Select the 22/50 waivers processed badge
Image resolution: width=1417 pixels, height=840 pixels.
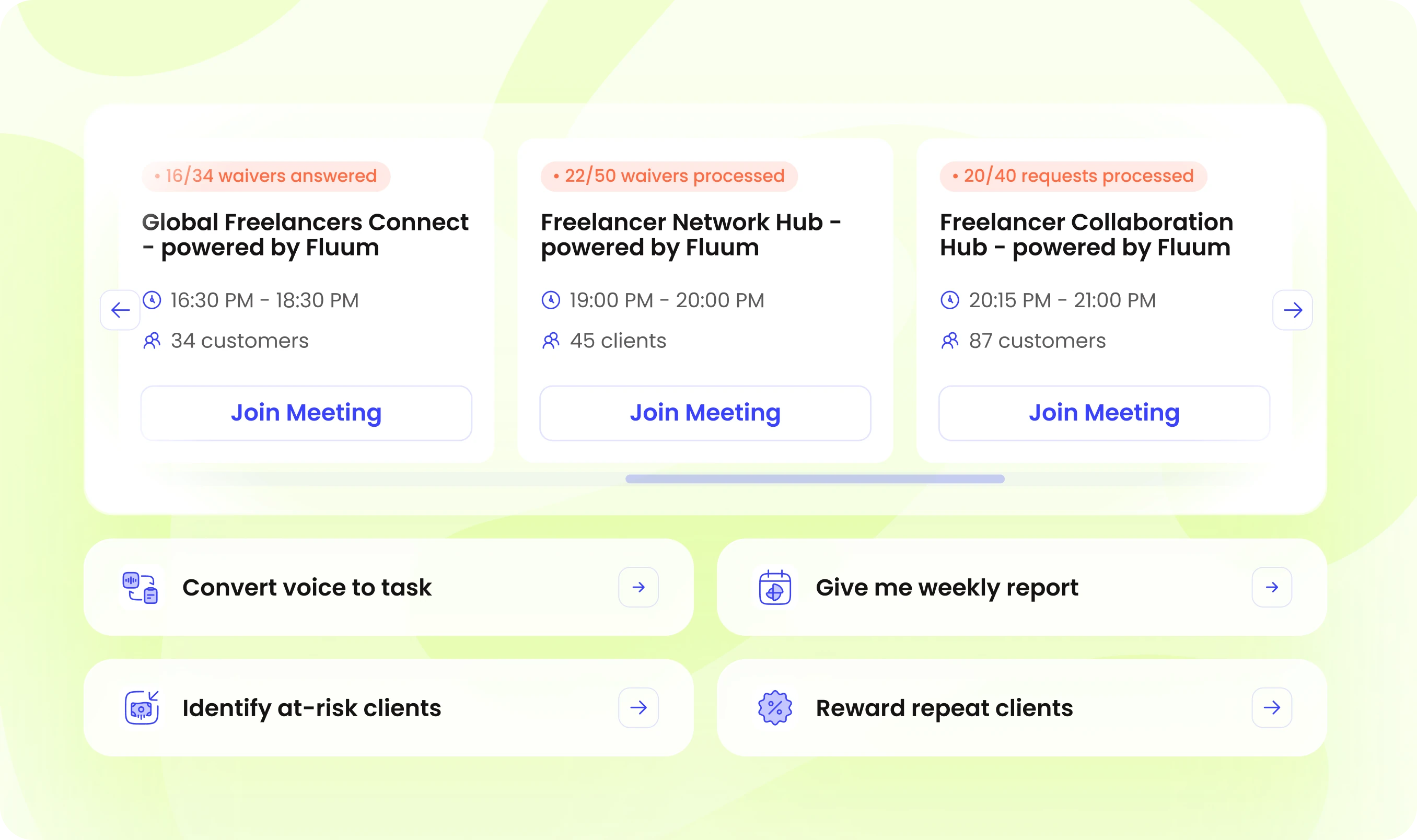[669, 176]
